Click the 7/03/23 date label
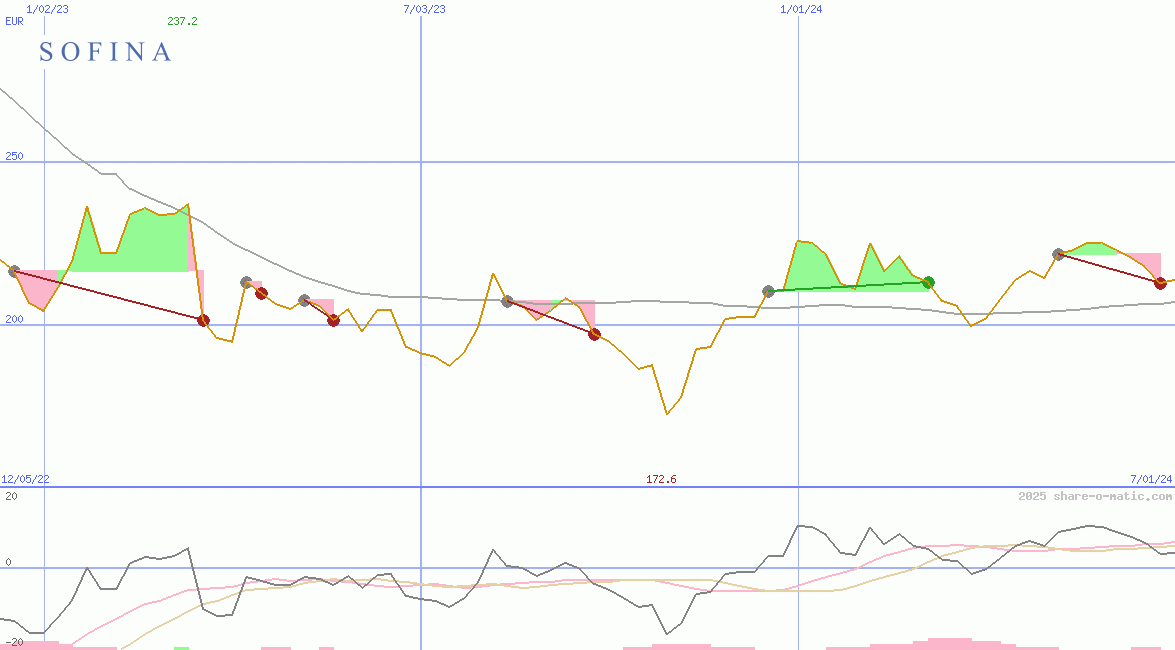1175x650 pixels. 424,9
